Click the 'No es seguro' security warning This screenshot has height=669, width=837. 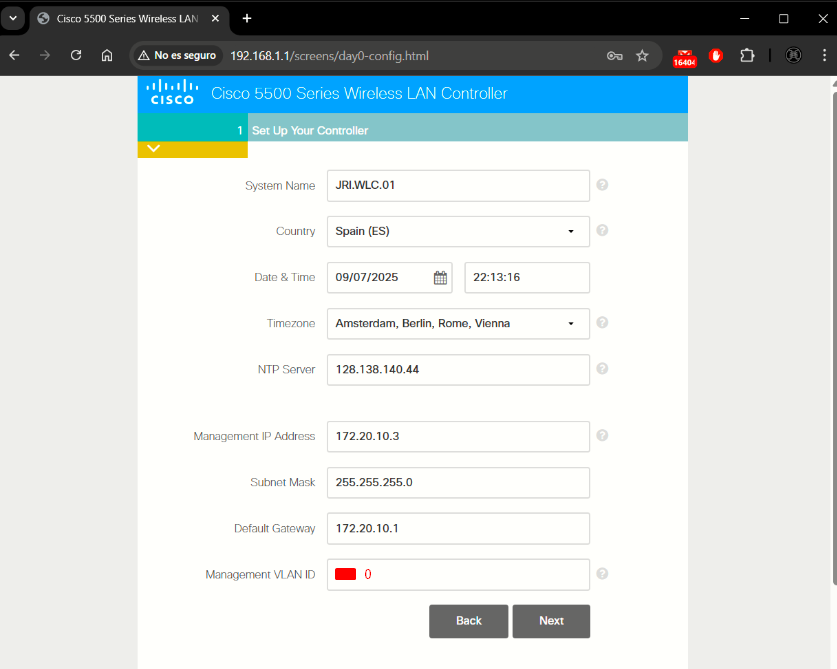click(177, 56)
